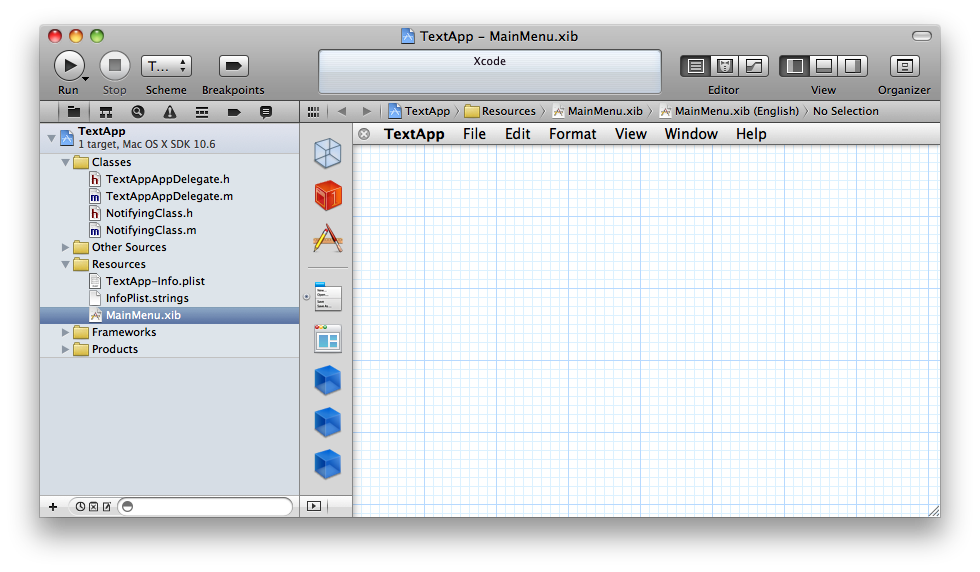Select File's Owner placeholder cube
This screenshot has height=572, width=980.
point(328,153)
